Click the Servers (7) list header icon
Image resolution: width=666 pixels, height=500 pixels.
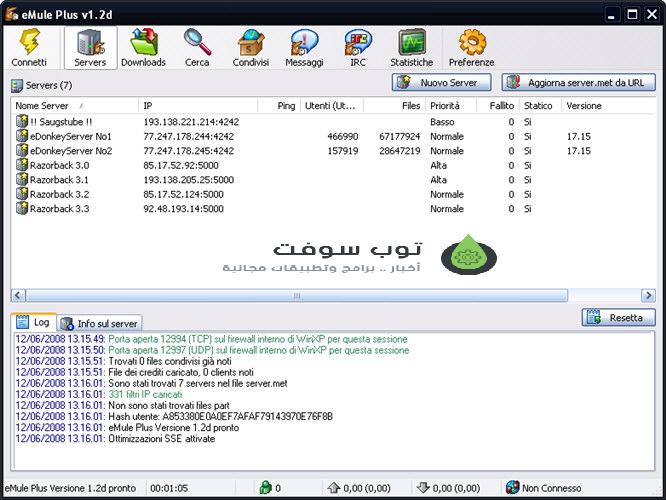coord(17,86)
